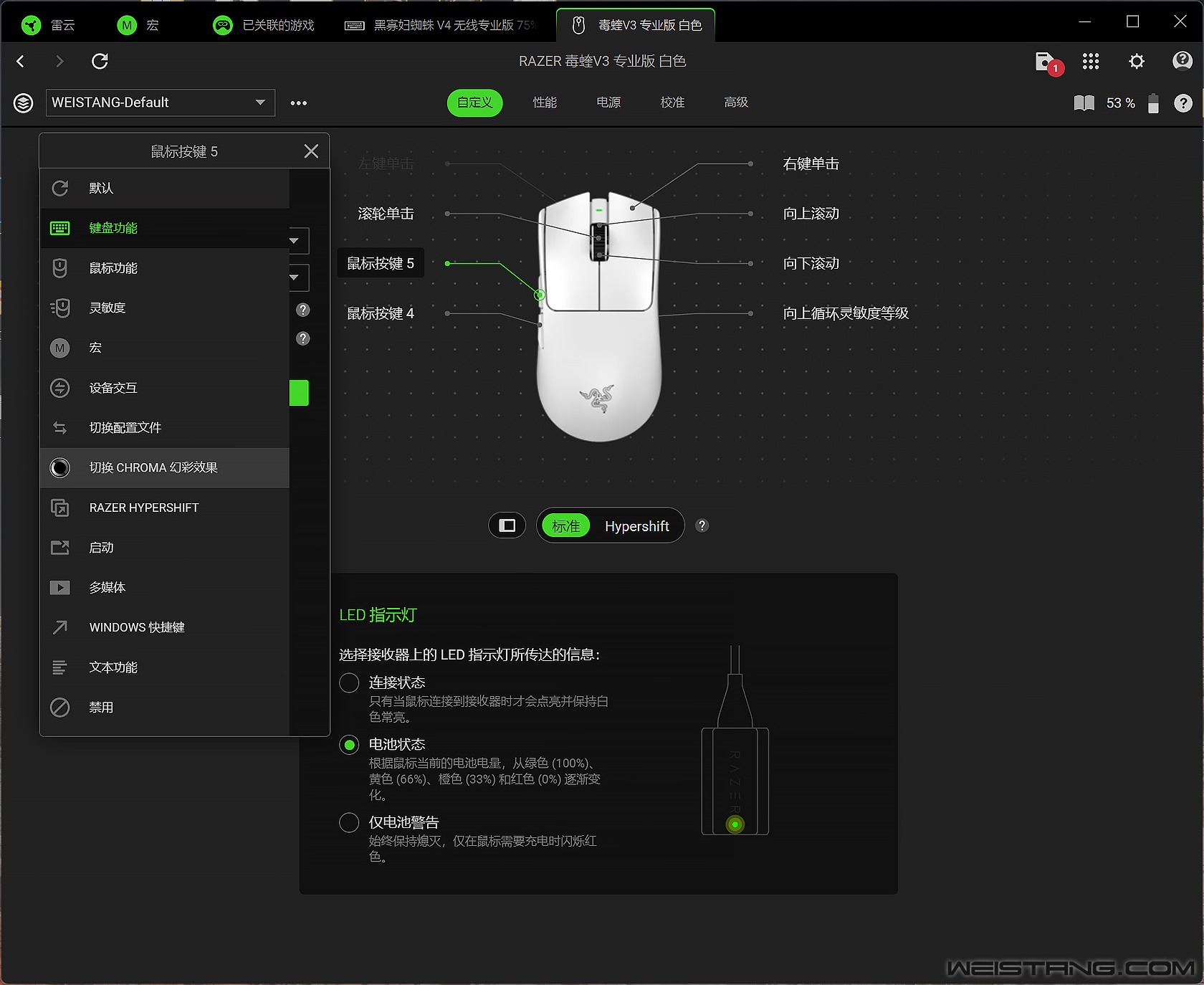Click 鼠标按键 4 button label
This screenshot has width=1204, height=985.
tap(381, 314)
